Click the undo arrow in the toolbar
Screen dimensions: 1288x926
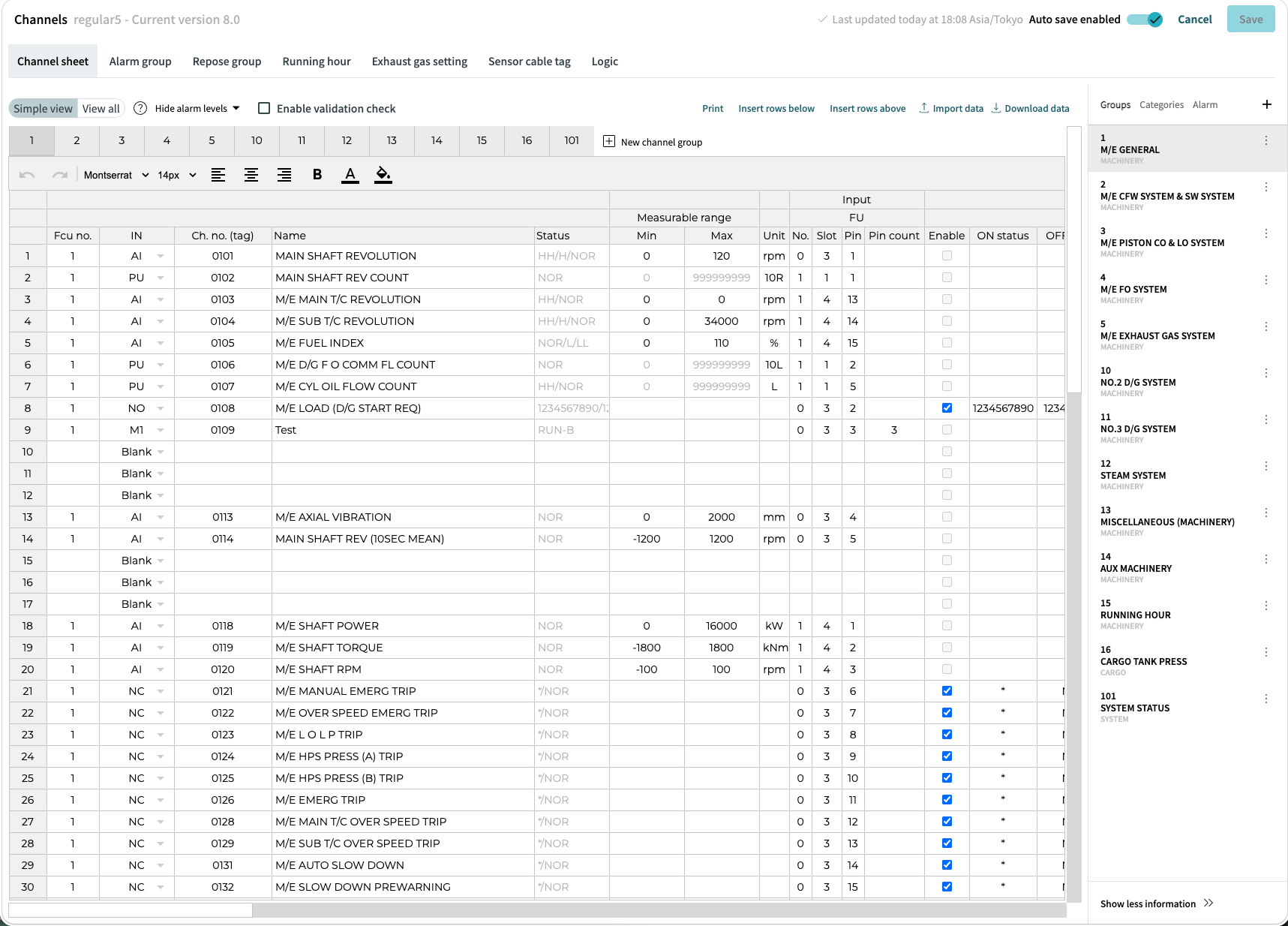27,175
